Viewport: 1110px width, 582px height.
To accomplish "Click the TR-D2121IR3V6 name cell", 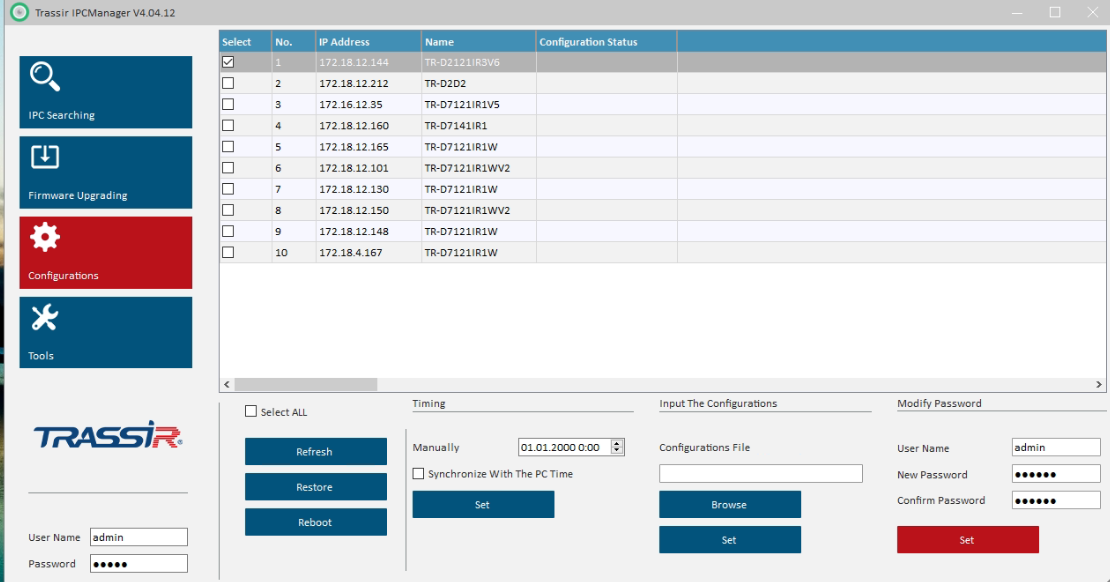I will click(479, 62).
